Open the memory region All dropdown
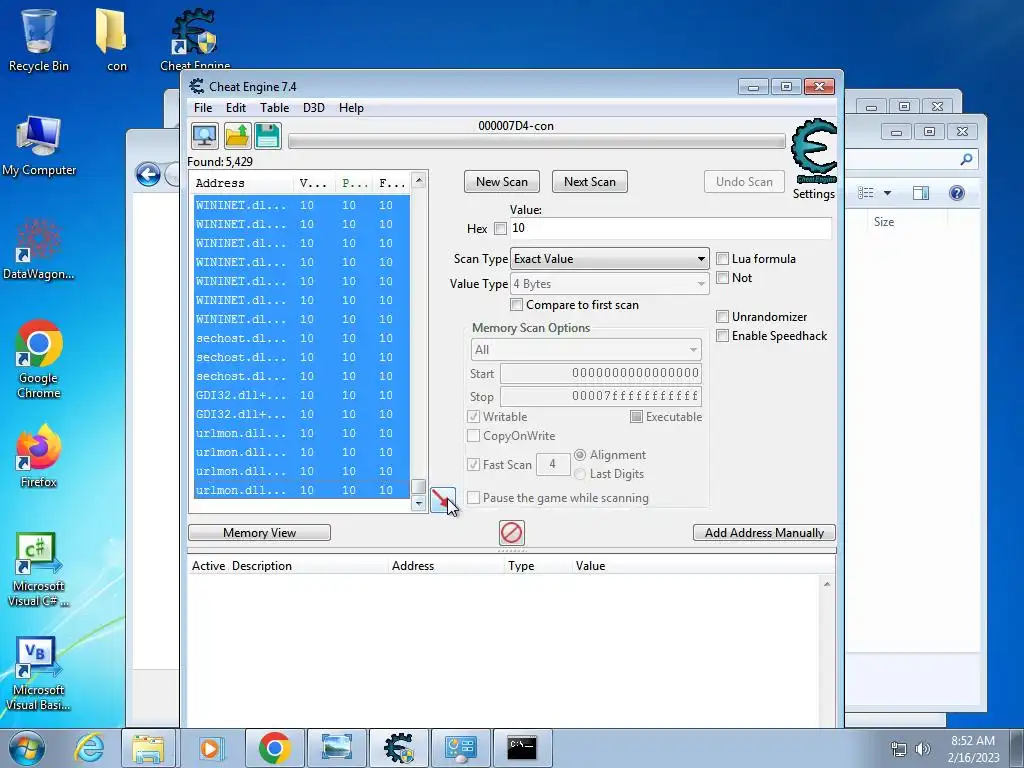1024x768 pixels. pos(586,350)
